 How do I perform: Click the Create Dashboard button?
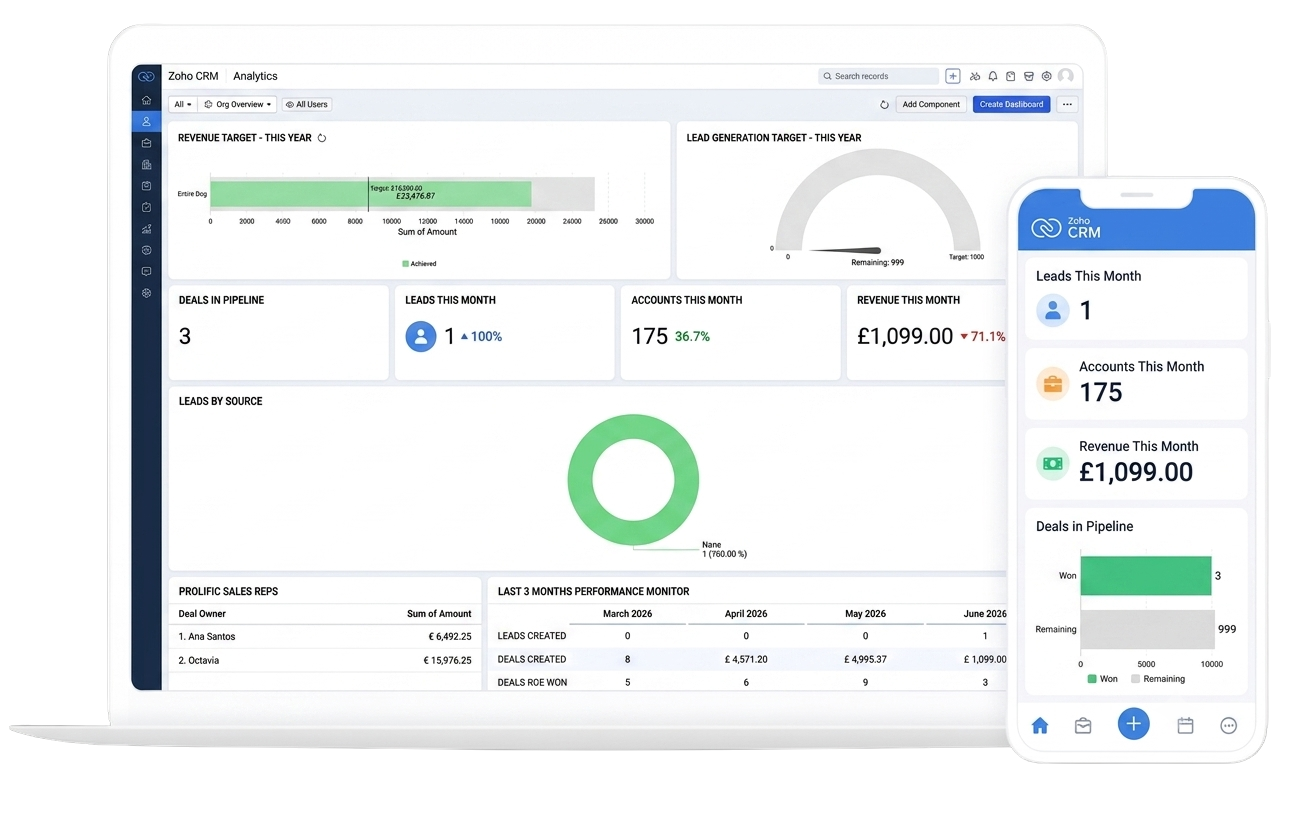1011,104
